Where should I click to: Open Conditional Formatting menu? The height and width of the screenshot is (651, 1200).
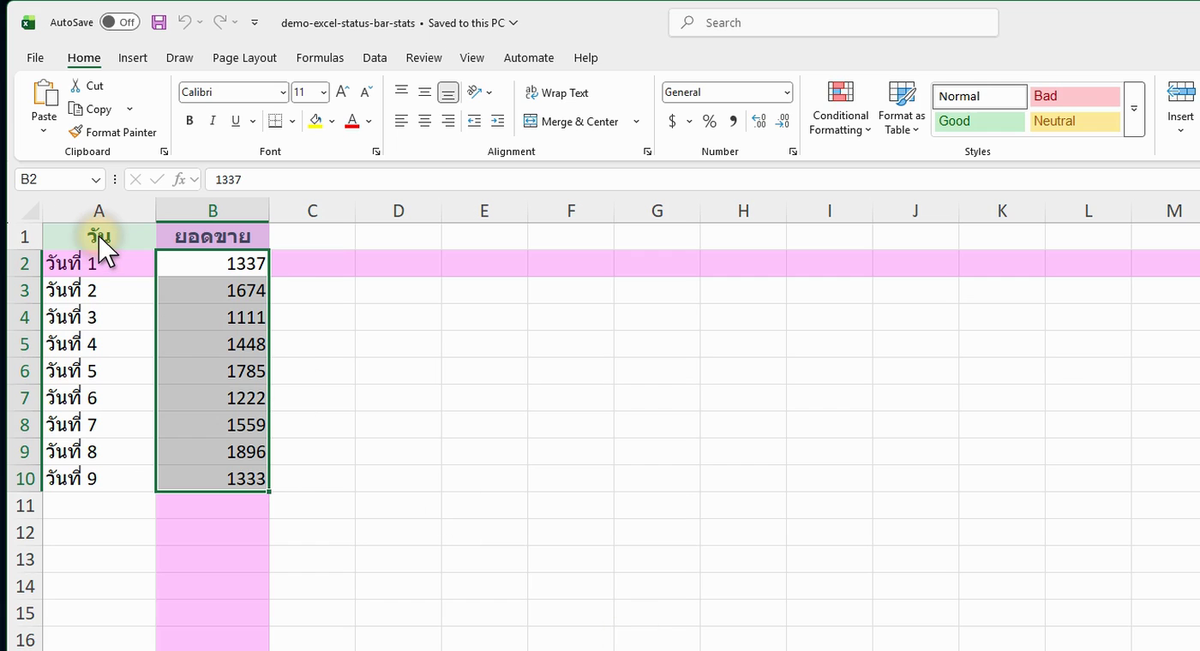click(x=840, y=108)
